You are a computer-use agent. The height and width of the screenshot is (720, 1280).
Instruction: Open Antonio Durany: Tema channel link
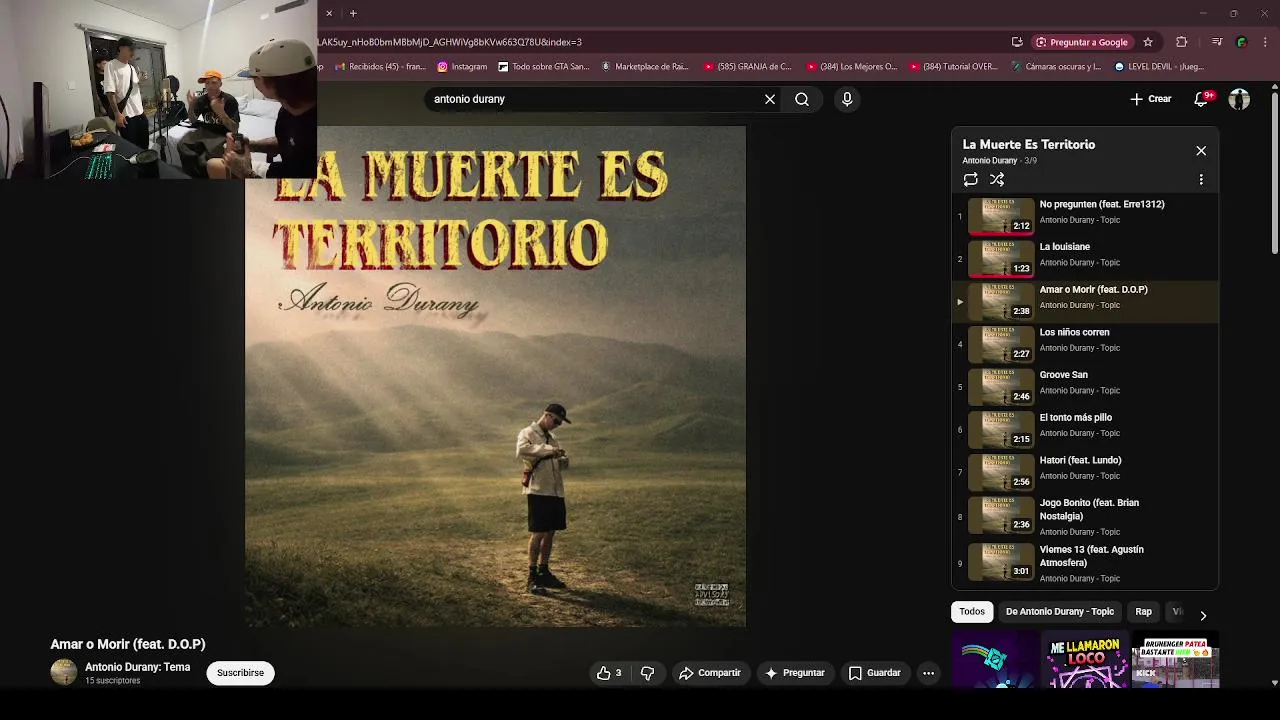click(137, 667)
